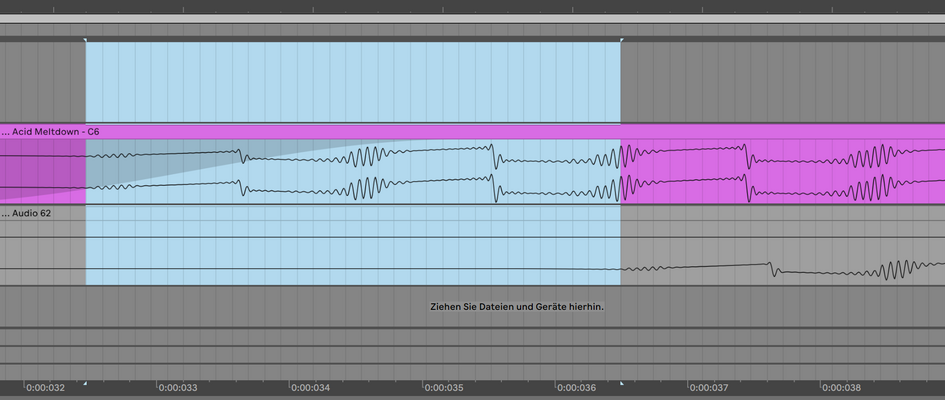
Task: Select the loop brace end handle at top
Action: [x=621, y=40]
